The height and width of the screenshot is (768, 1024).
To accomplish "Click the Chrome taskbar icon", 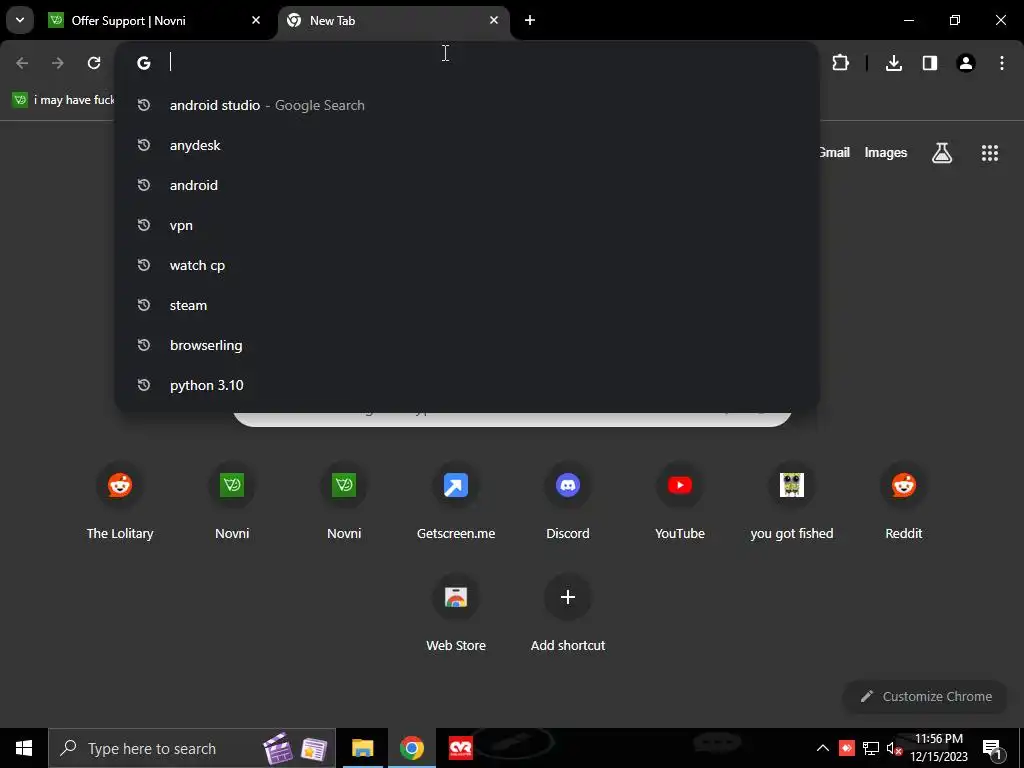I will (x=411, y=748).
